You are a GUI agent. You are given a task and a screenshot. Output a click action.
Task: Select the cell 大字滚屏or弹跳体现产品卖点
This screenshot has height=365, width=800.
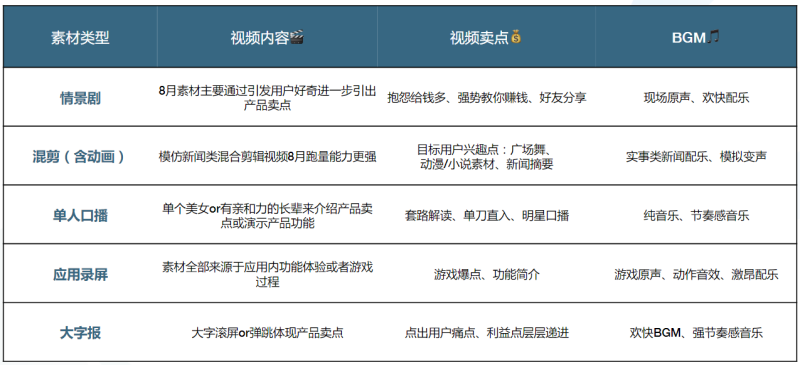[267, 333]
